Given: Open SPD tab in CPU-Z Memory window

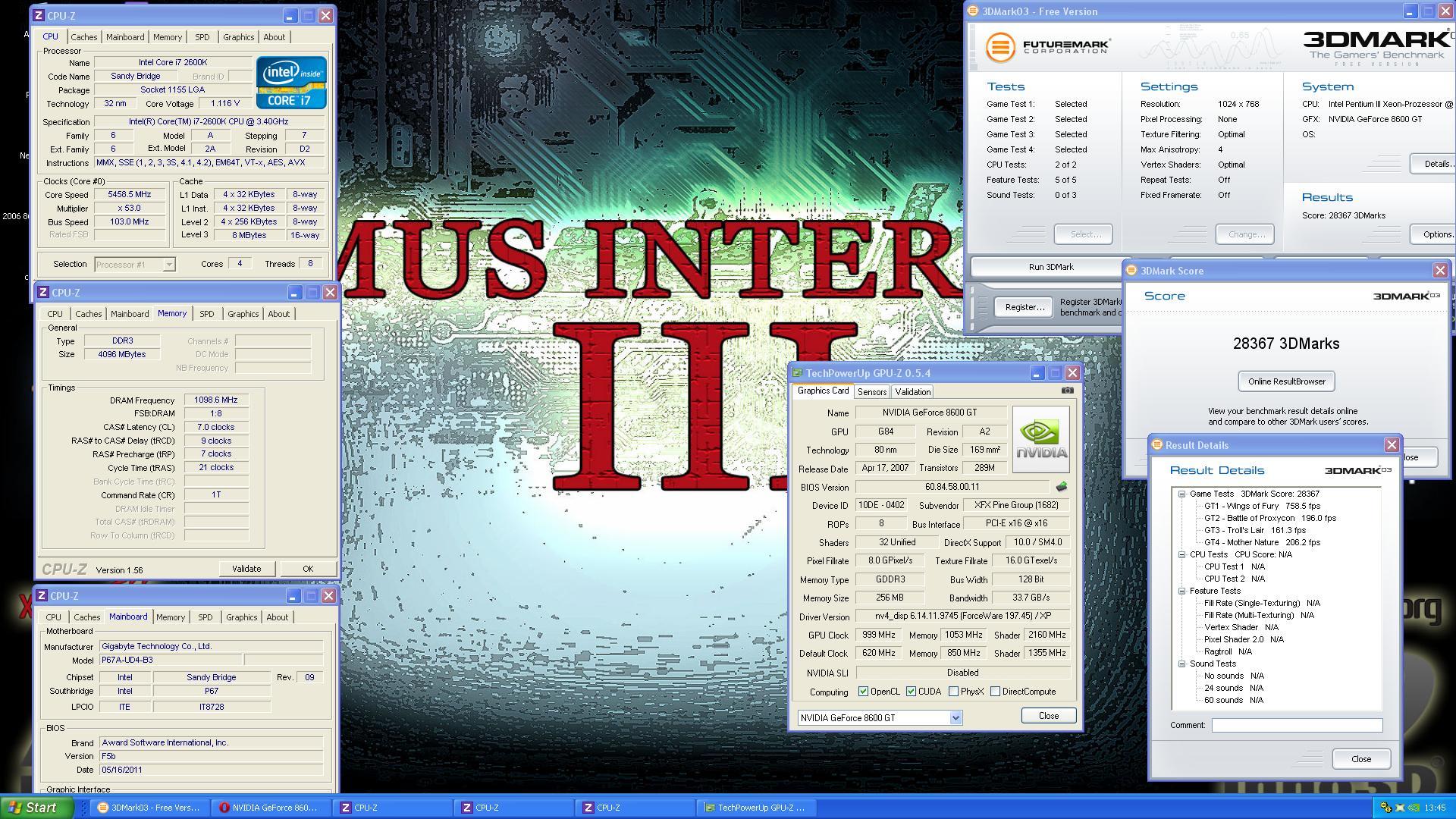Looking at the screenshot, I should [x=206, y=314].
